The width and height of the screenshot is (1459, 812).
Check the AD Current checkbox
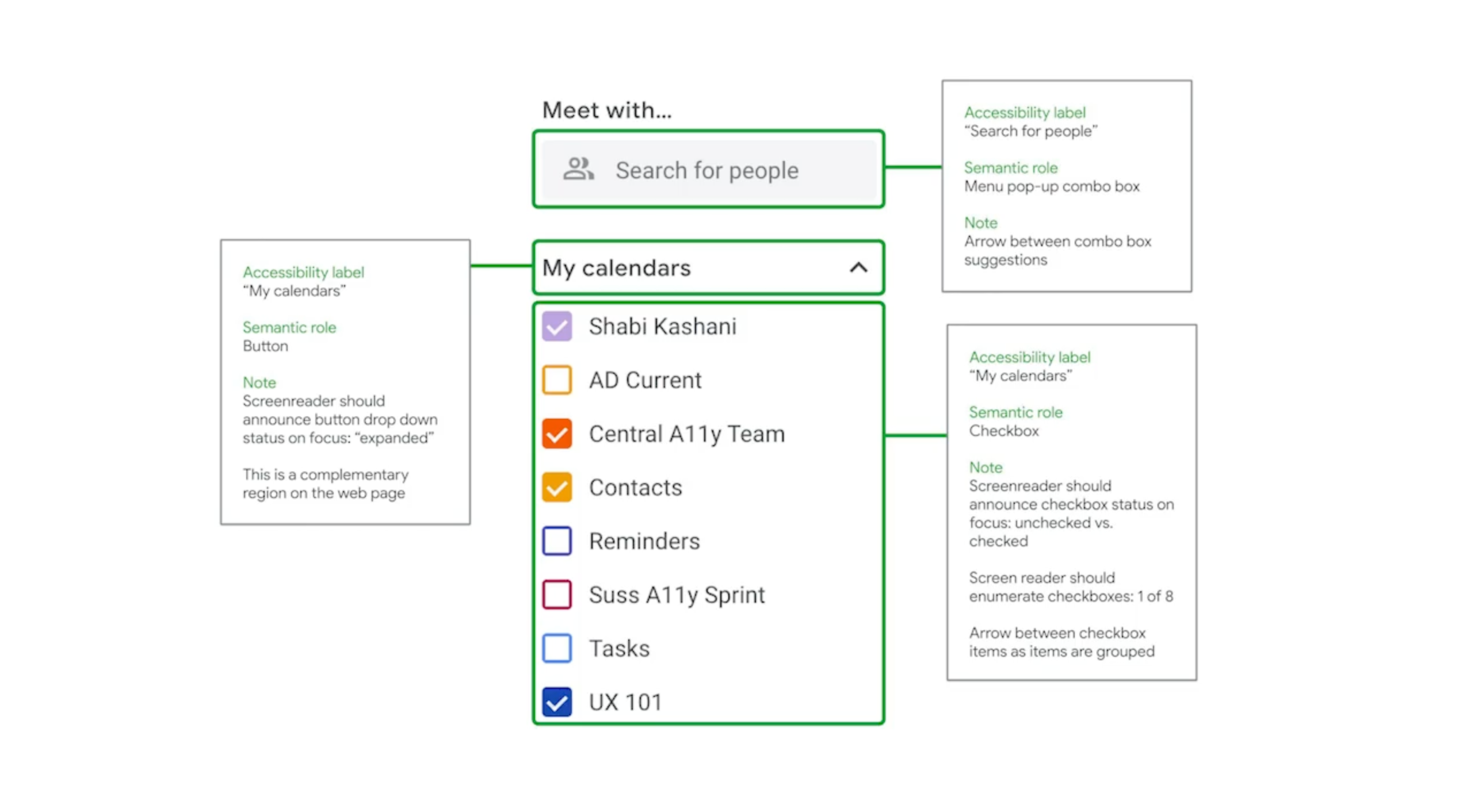(x=556, y=380)
